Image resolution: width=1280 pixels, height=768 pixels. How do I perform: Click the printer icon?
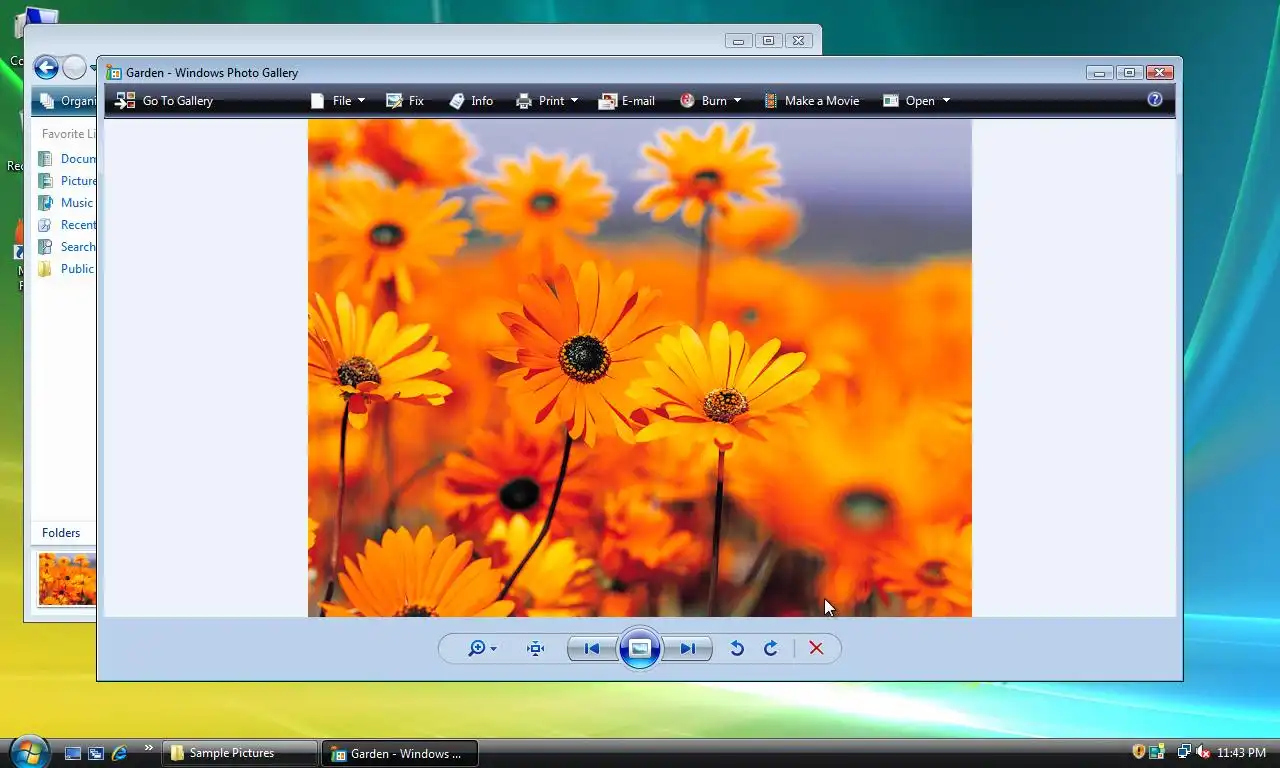pos(524,100)
